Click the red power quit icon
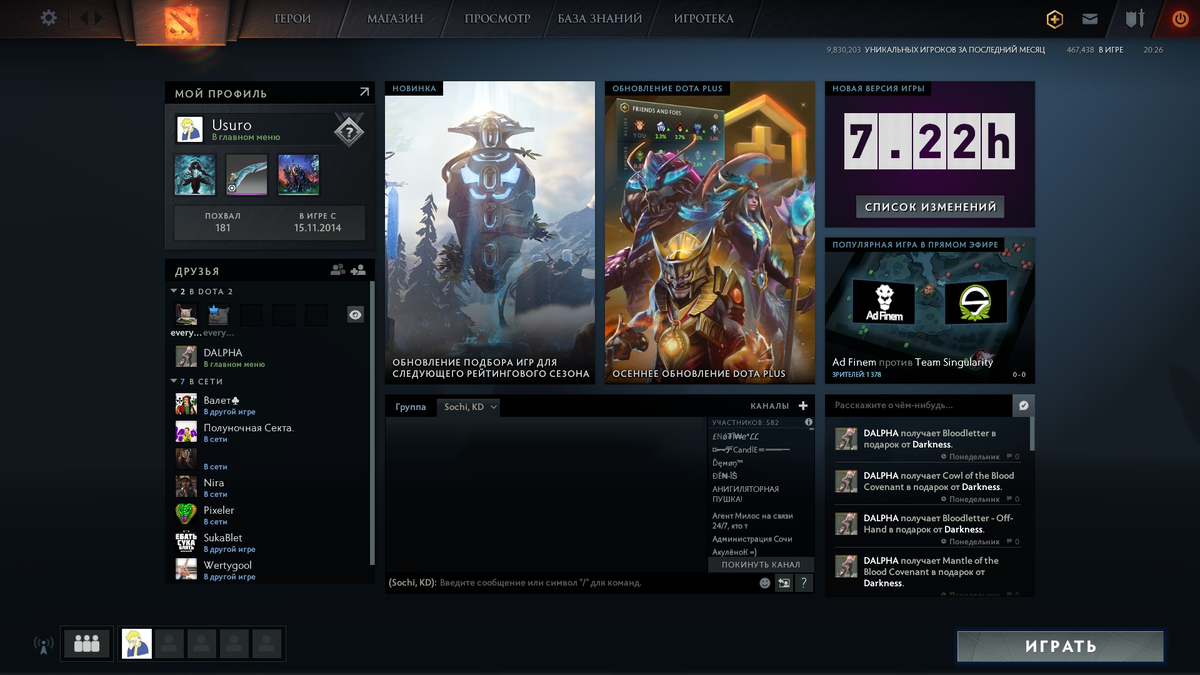The width and height of the screenshot is (1200, 675). [x=1180, y=19]
